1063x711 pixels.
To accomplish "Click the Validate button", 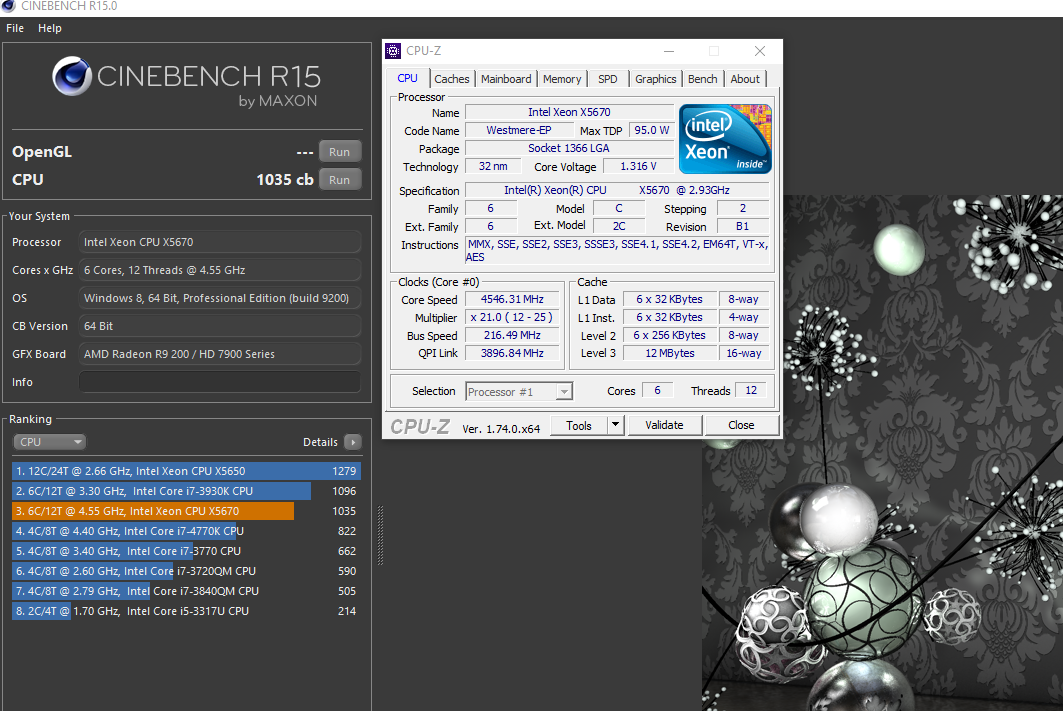I will (664, 425).
